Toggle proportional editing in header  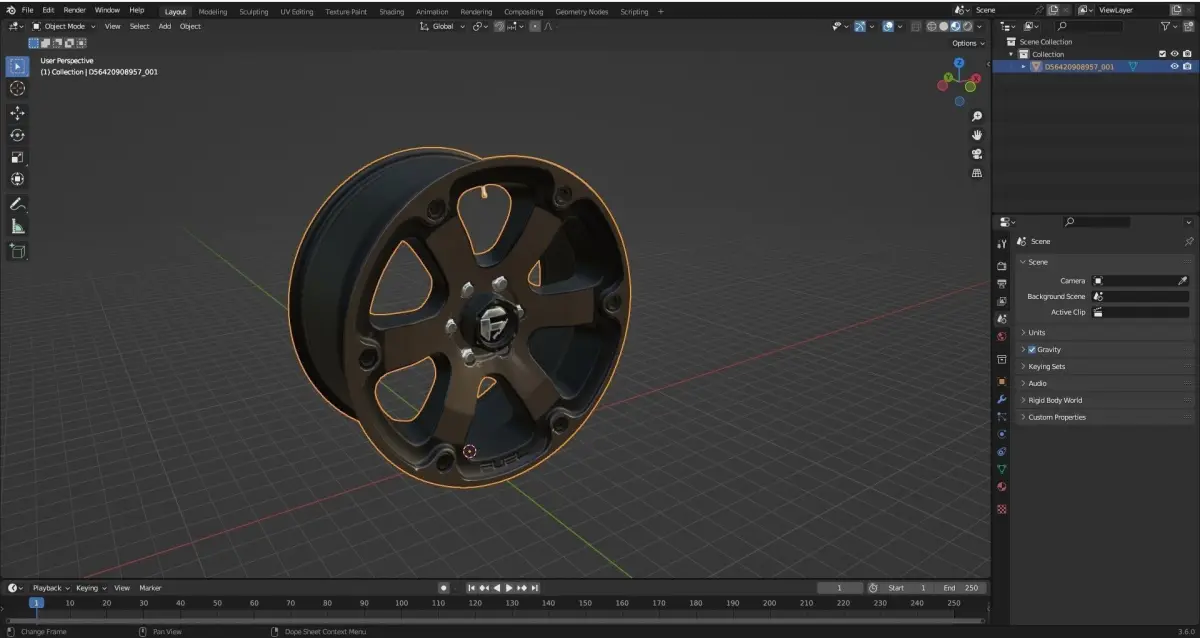pyautogui.click(x=535, y=27)
